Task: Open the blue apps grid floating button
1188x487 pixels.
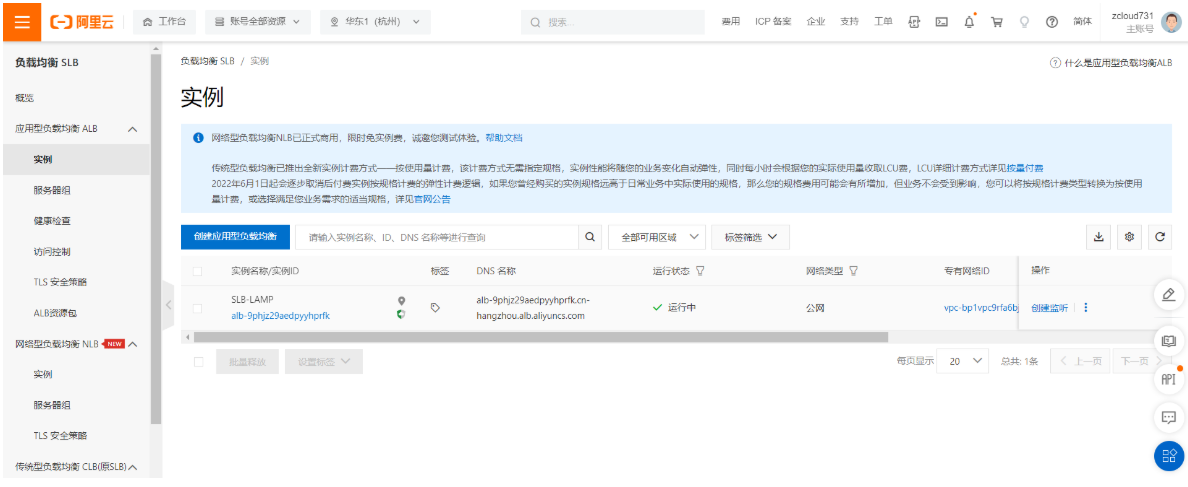Action: [x=1168, y=455]
